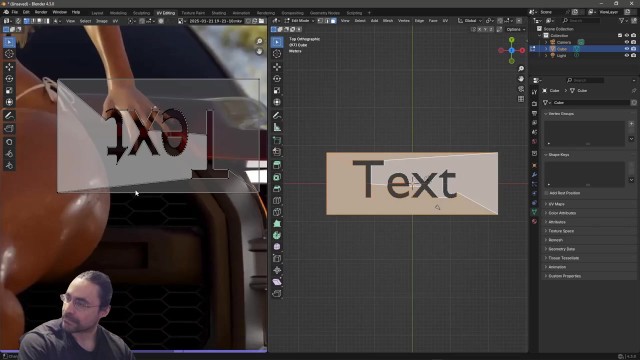
Task: Click the zoom icon in the 3D viewport
Action: click(x=521, y=69)
